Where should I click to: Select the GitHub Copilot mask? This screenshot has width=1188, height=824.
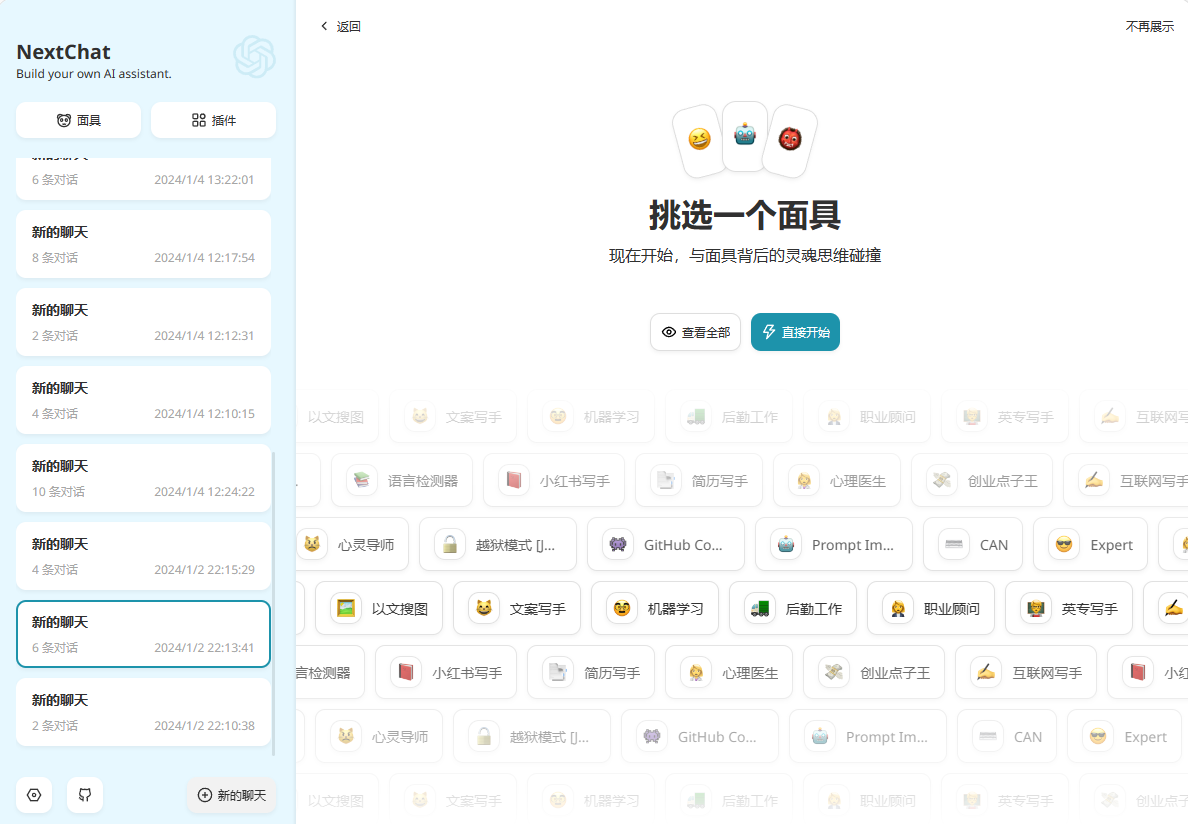tap(665, 545)
